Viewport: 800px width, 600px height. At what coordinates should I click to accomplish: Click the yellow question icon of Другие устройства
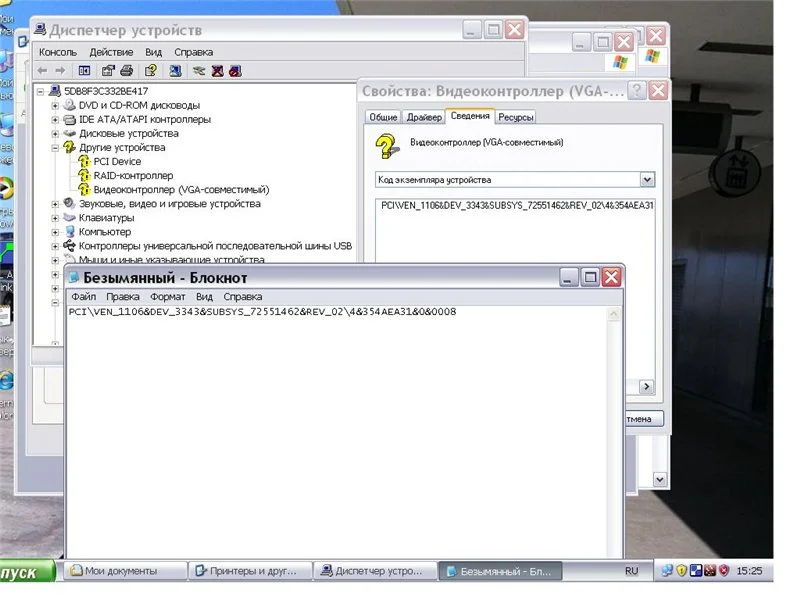[x=69, y=147]
